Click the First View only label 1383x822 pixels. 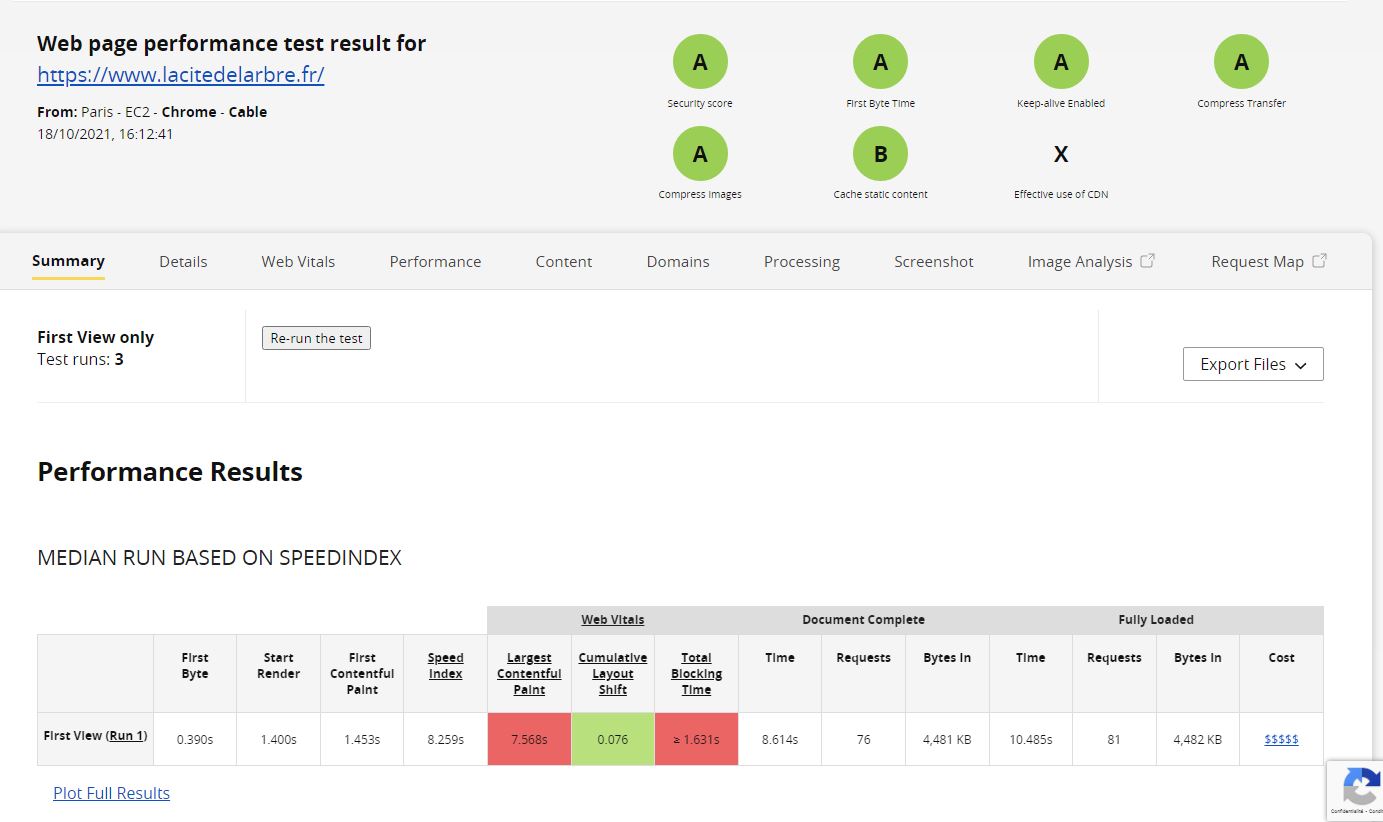click(95, 337)
